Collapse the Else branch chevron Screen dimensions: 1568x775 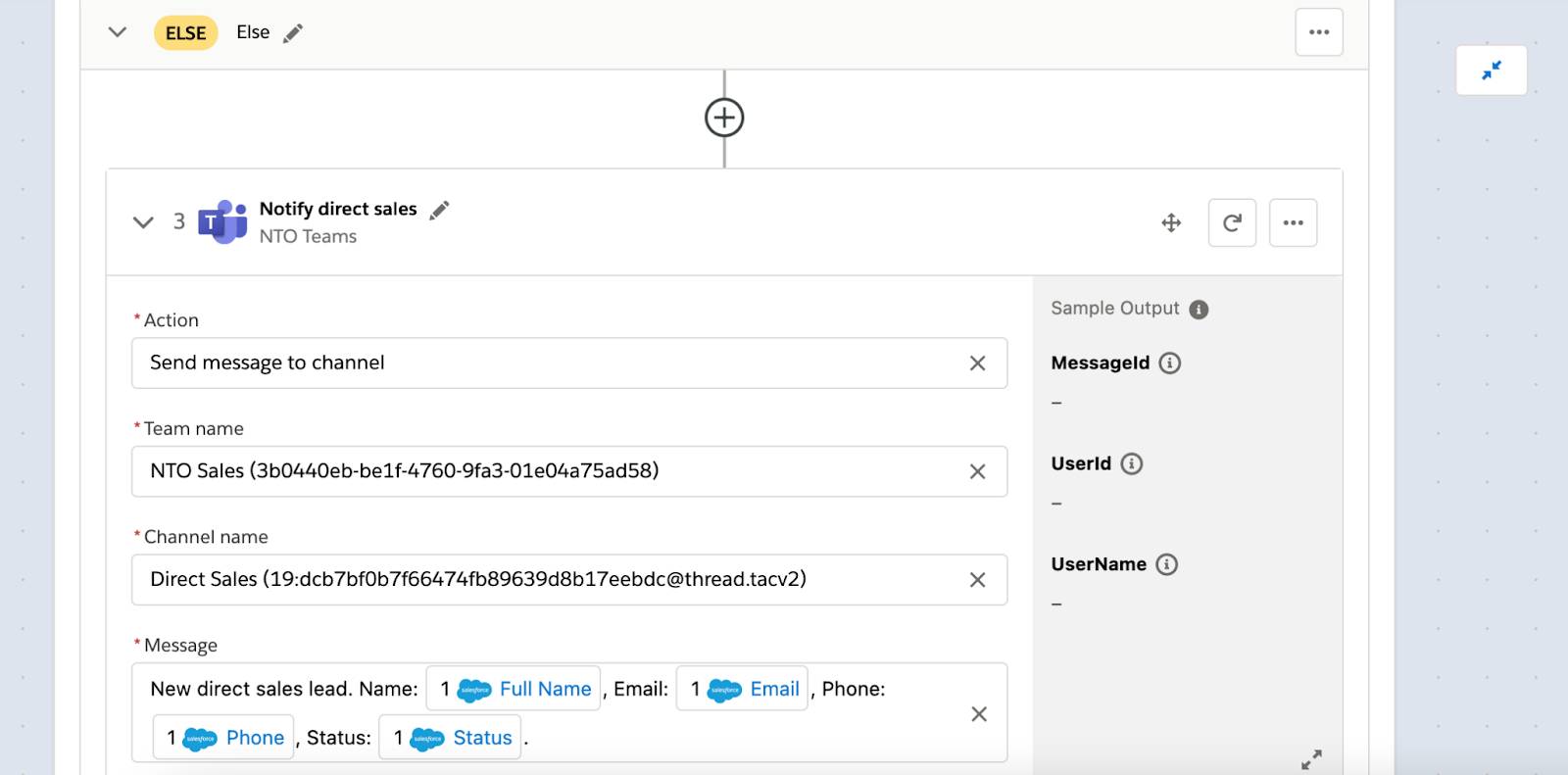tap(118, 32)
